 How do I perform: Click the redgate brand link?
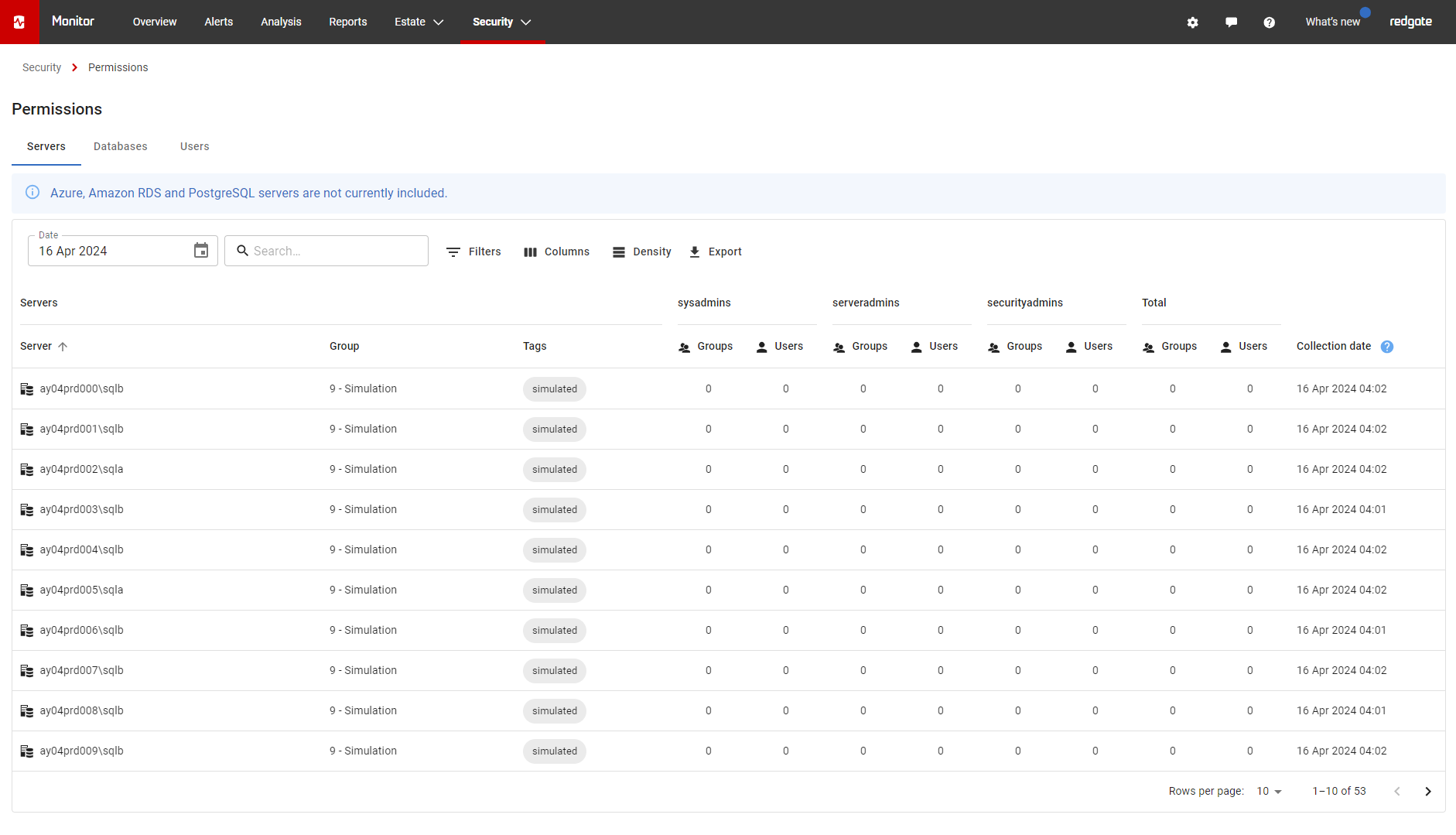[x=1410, y=22]
